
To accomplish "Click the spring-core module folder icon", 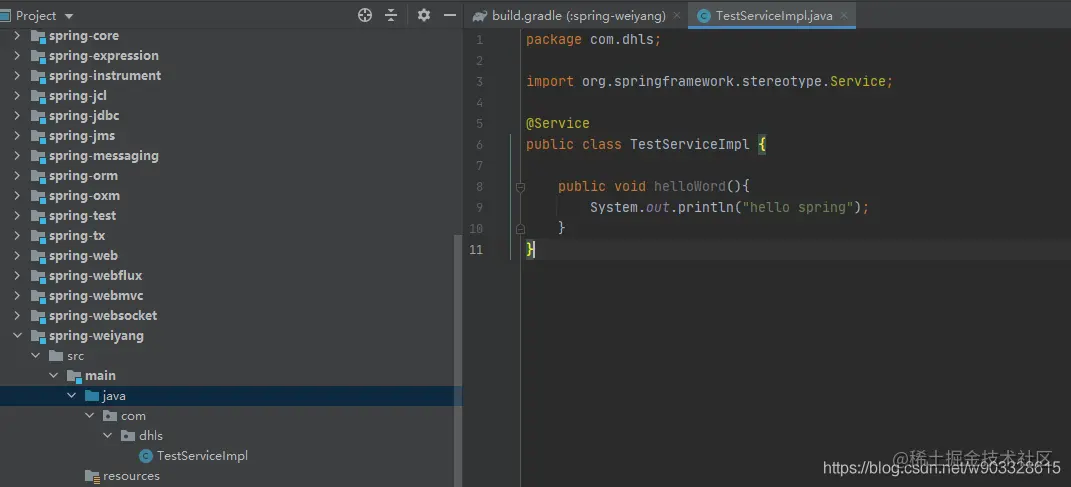I will [38, 36].
